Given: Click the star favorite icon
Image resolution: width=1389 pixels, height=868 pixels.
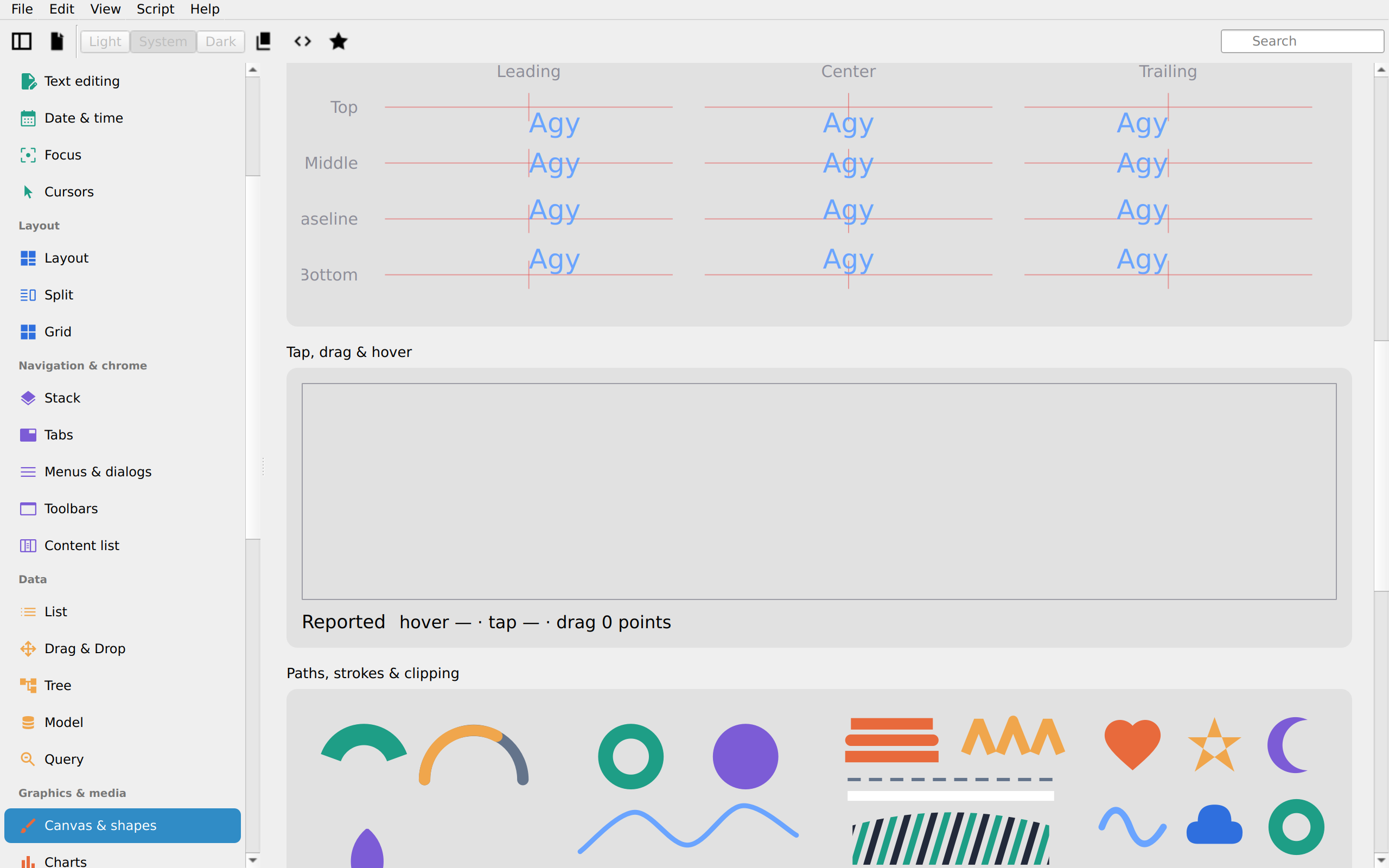Looking at the screenshot, I should point(339,41).
